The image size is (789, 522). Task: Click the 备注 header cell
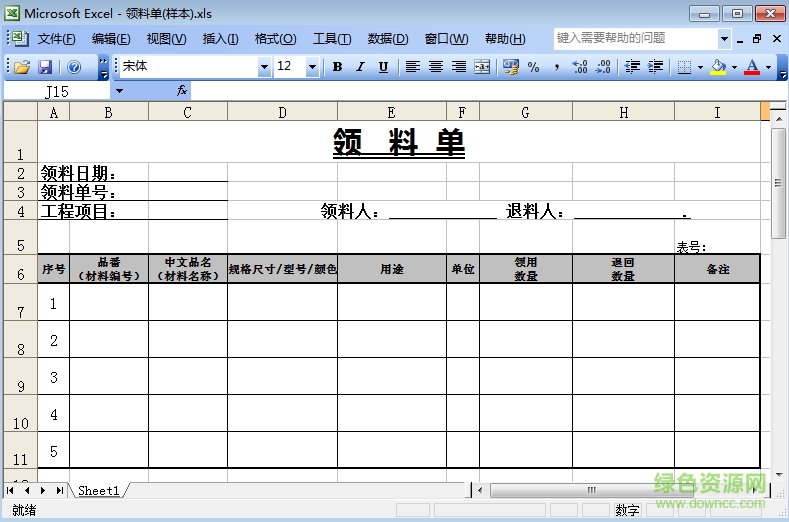717,269
